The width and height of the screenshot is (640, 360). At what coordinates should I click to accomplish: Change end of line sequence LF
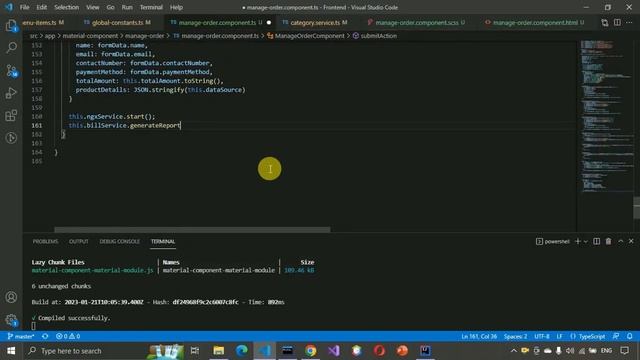pos(559,336)
